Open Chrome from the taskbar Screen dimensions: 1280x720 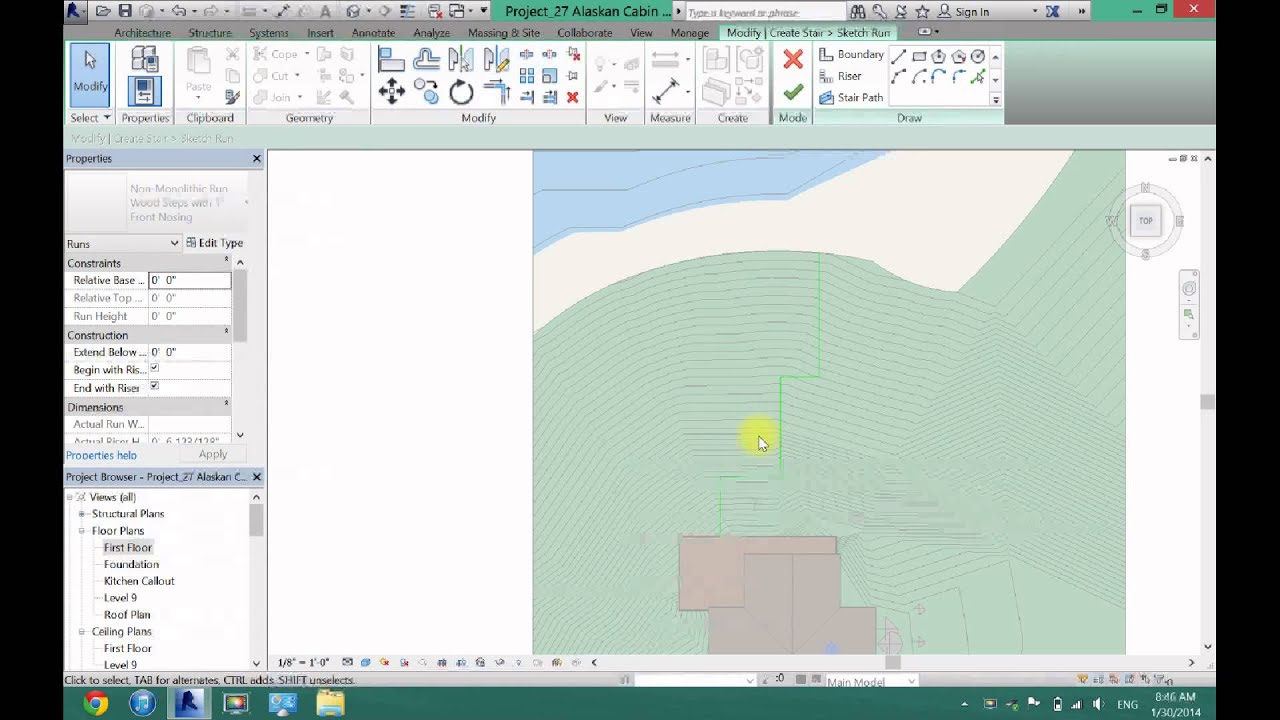click(x=96, y=704)
